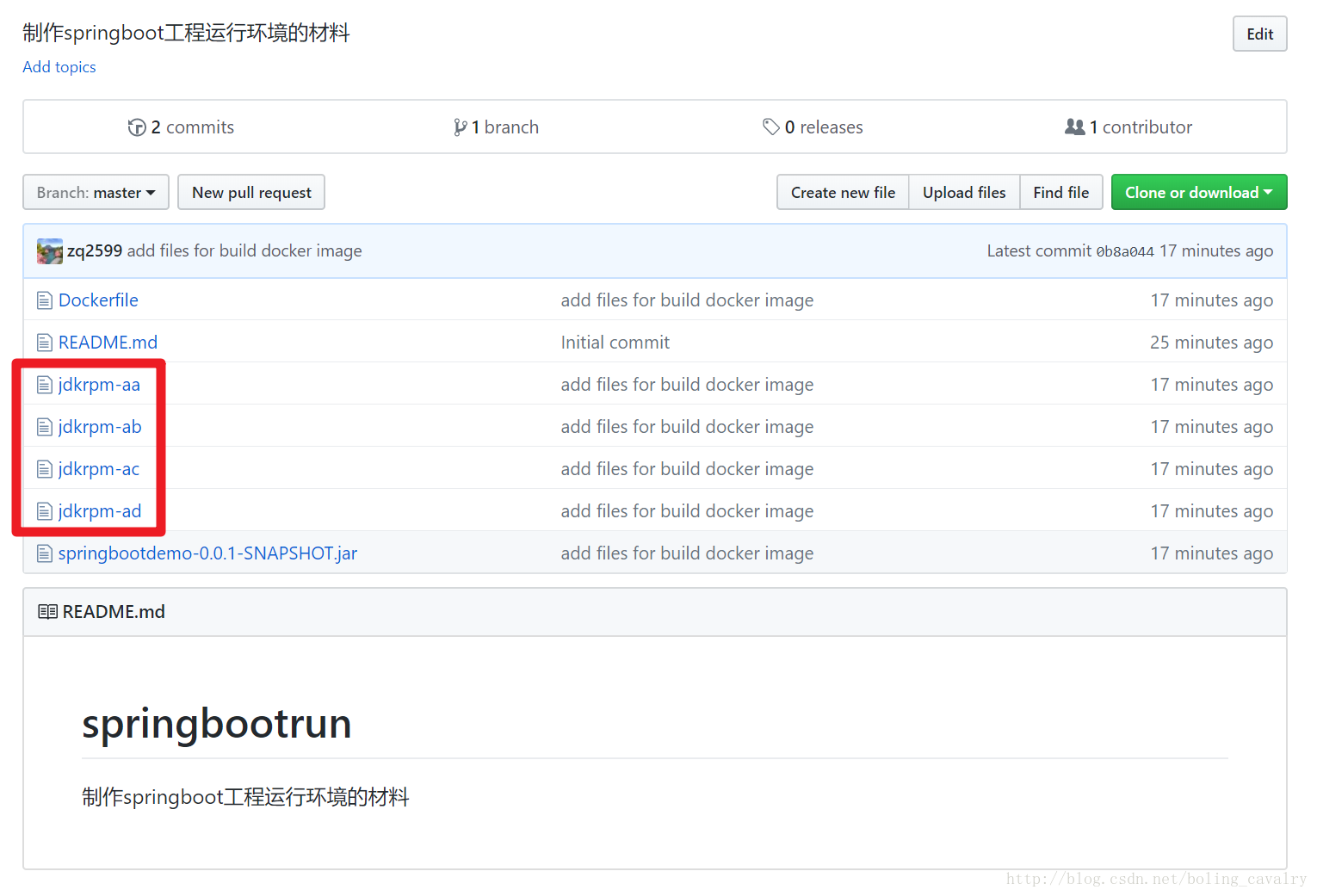The width and height of the screenshot is (1317, 896).
Task: Click the Dockerfile row 17 minutes ago
Action: point(1211,300)
